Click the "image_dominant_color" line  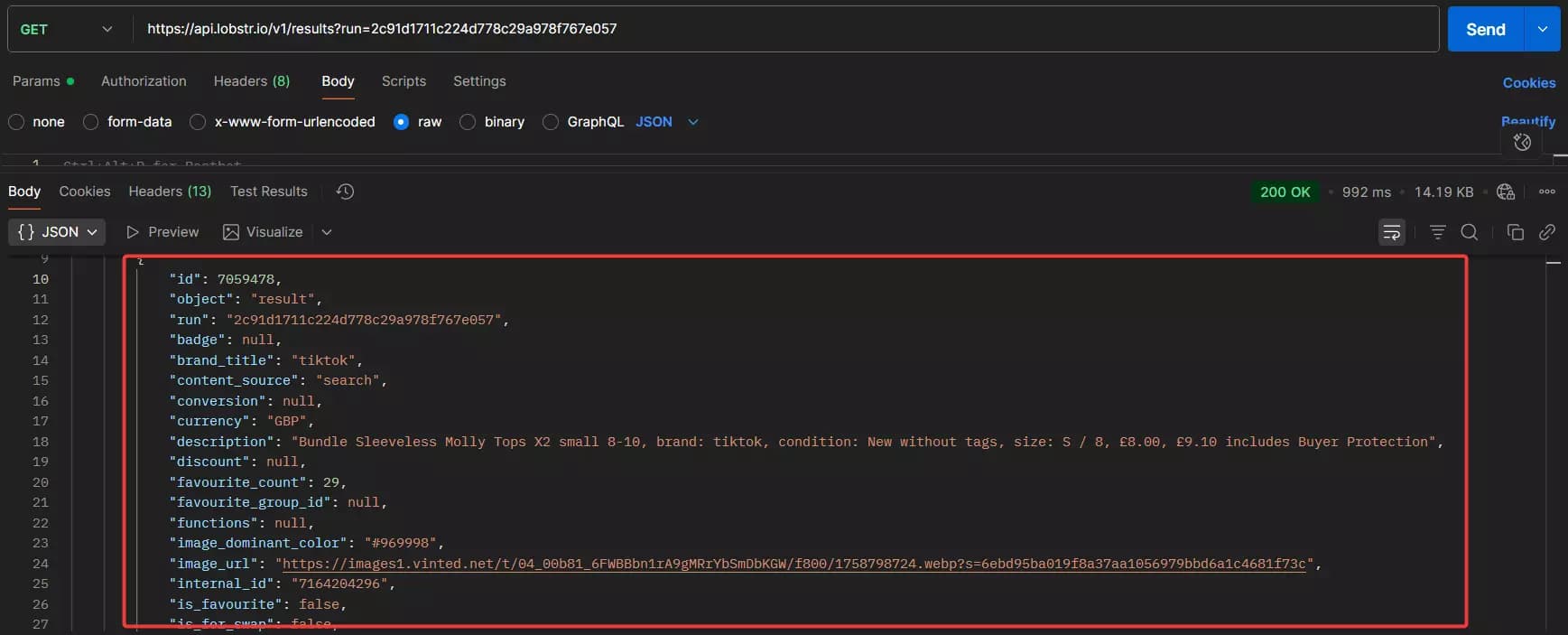tap(306, 543)
